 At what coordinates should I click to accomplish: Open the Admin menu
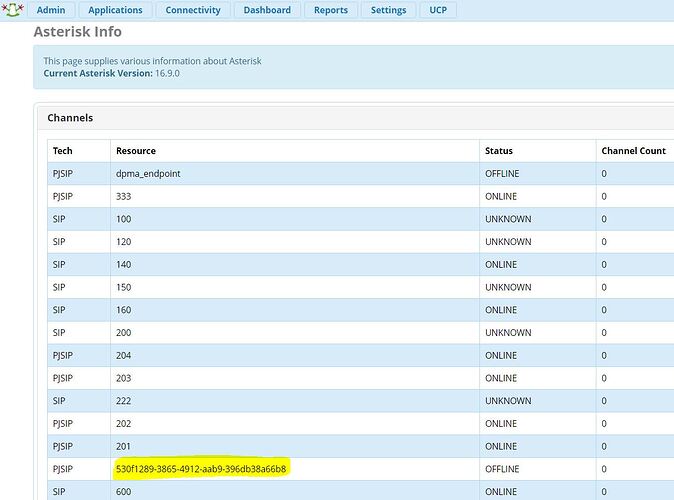coord(50,10)
